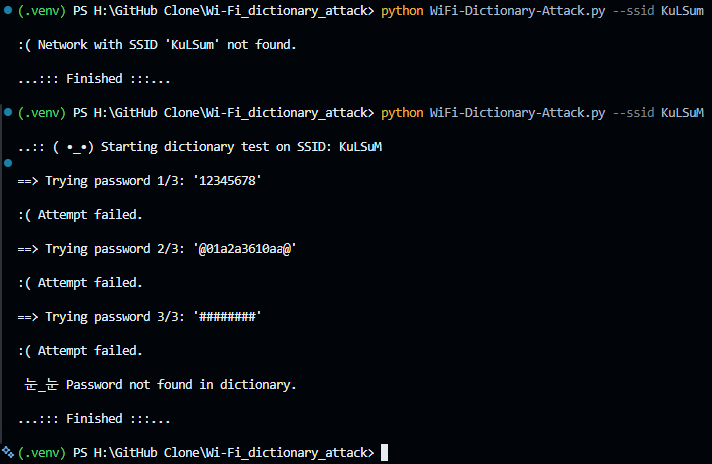Click the SSID 'KuLSum' not found message

click(157, 44)
